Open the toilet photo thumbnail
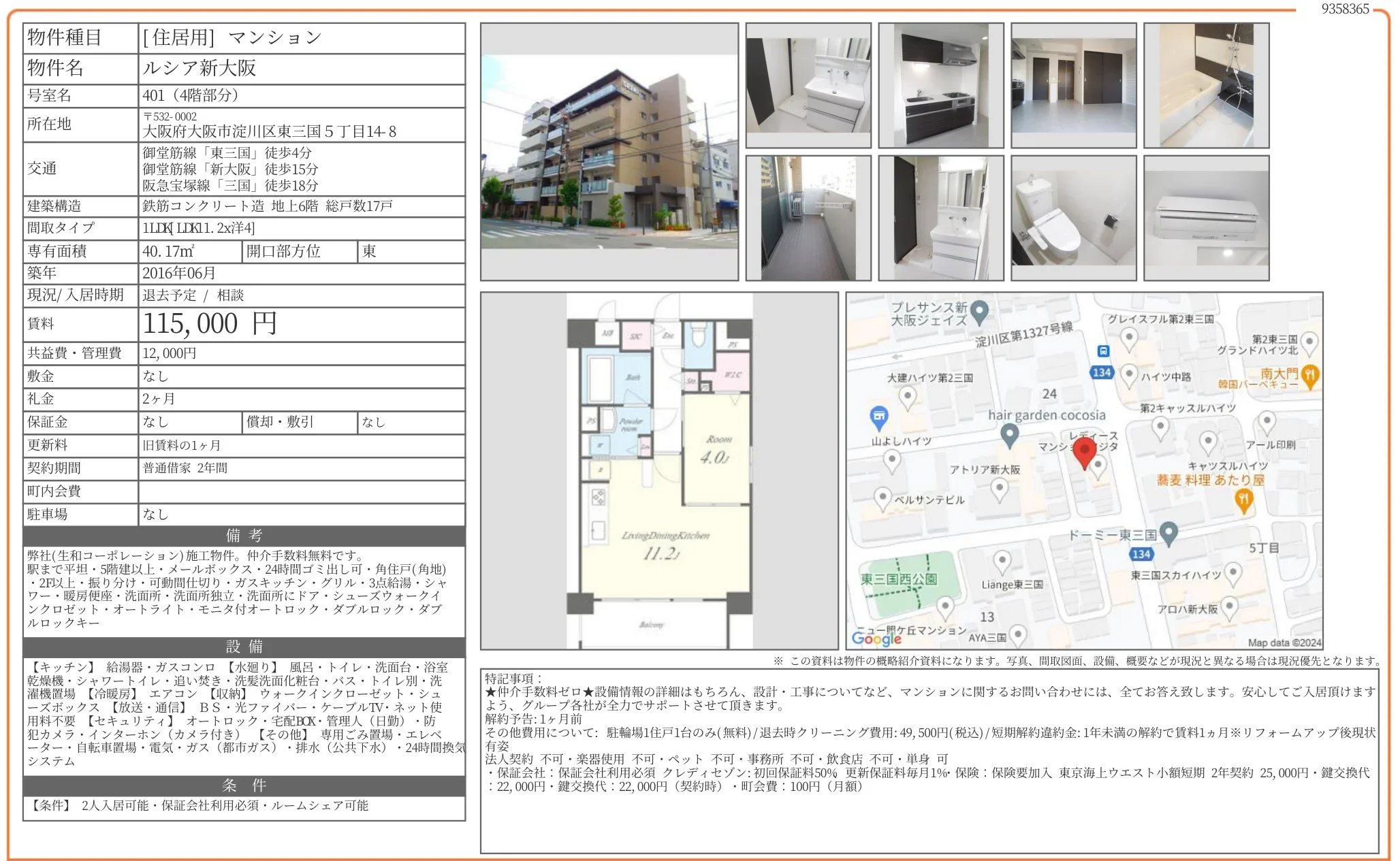Viewport: 1400px width, 861px height. [1073, 218]
